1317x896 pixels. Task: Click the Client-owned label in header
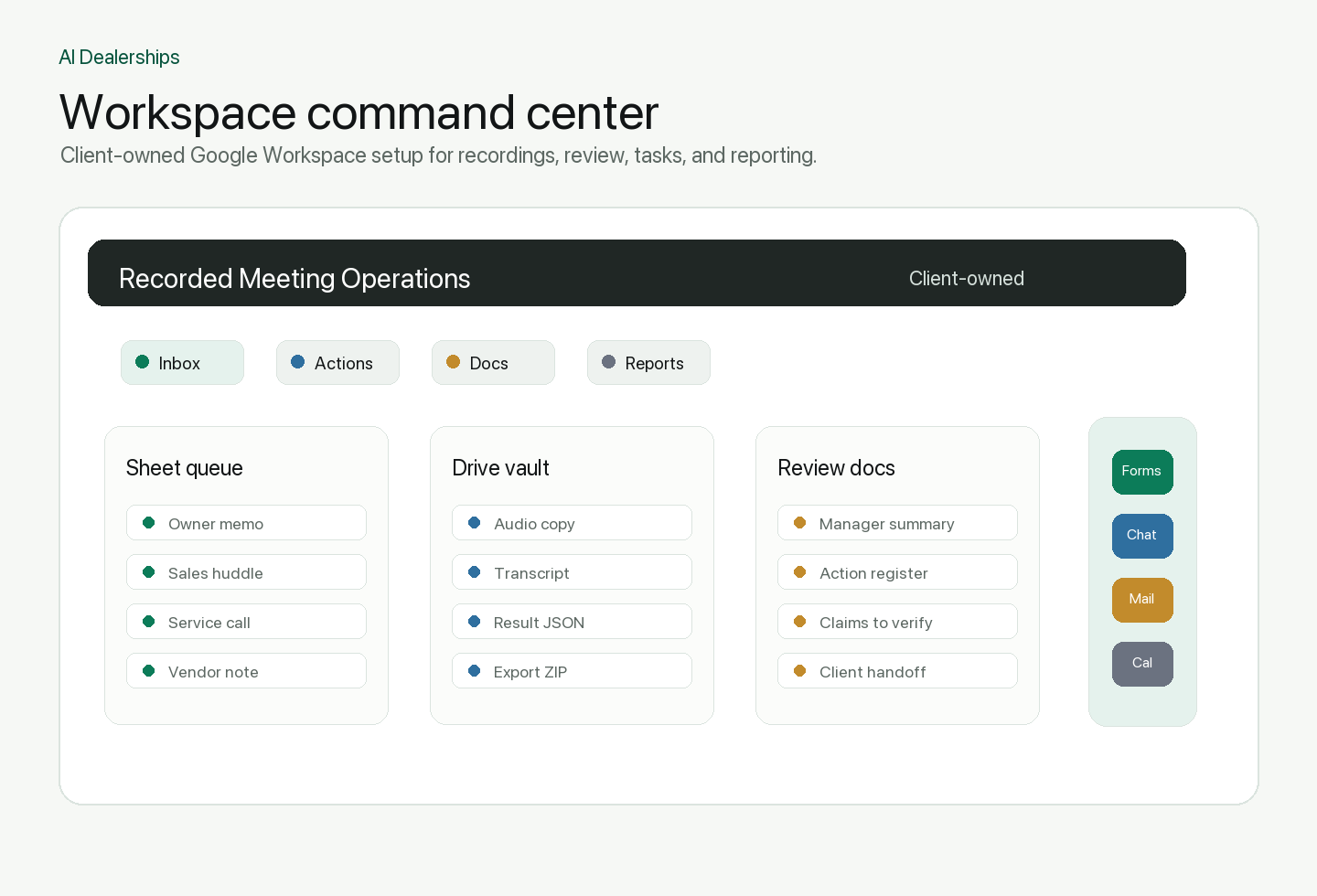(967, 279)
